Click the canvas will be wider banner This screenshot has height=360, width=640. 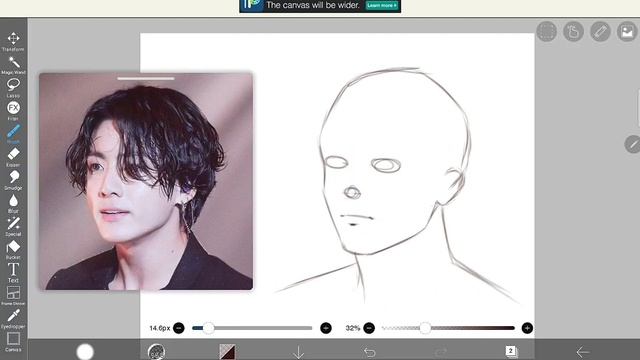pyautogui.click(x=320, y=6)
